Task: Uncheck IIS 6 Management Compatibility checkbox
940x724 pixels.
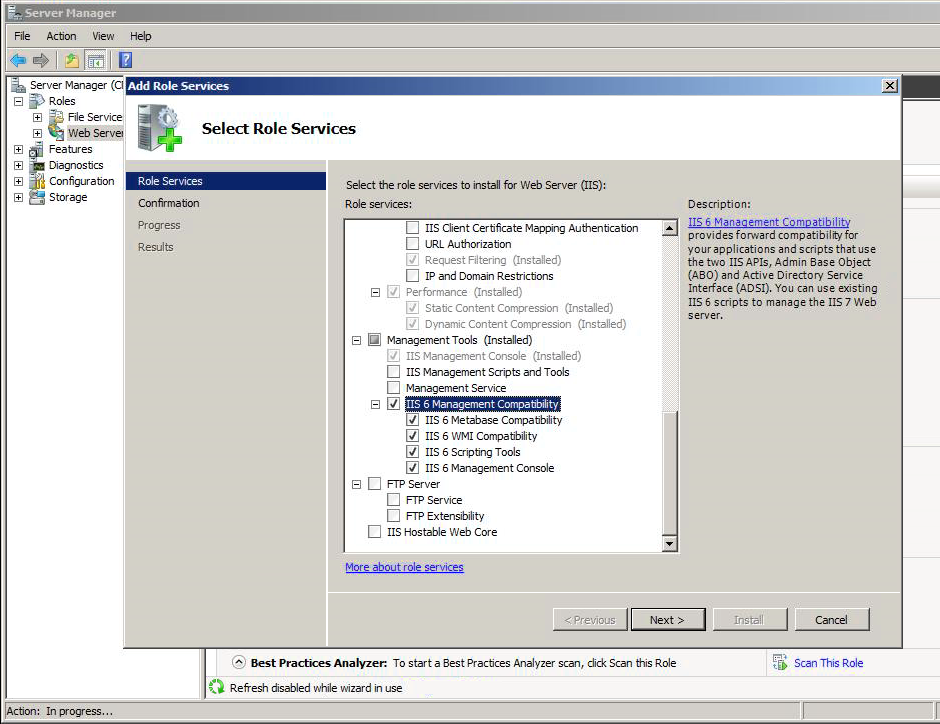Action: pos(394,404)
